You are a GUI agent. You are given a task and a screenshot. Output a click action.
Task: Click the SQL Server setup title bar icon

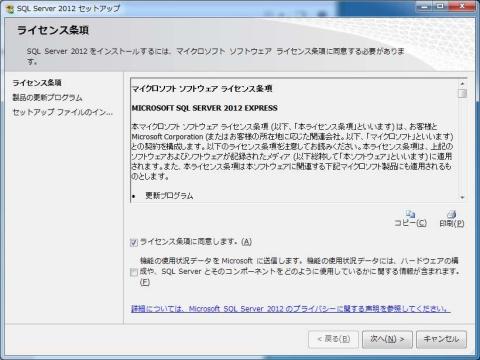[9, 8]
